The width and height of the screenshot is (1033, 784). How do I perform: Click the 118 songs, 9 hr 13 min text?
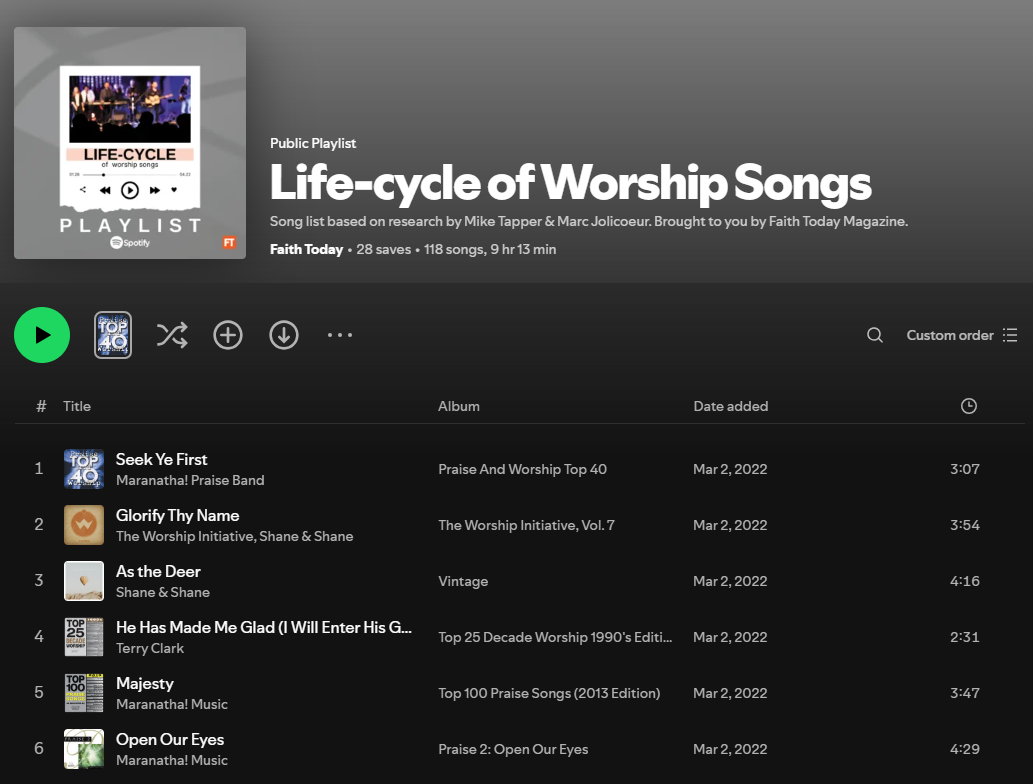(x=490, y=249)
